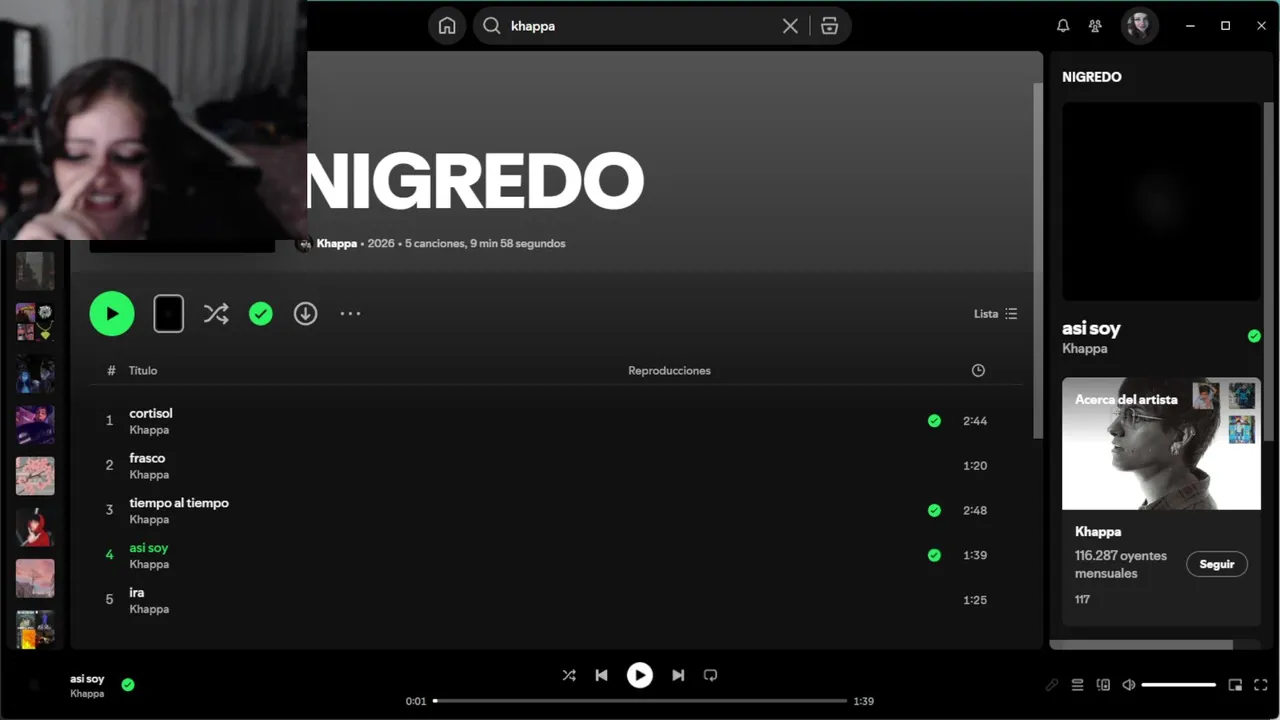Go to Spotify Home
The image size is (1280, 720).
coord(447,26)
